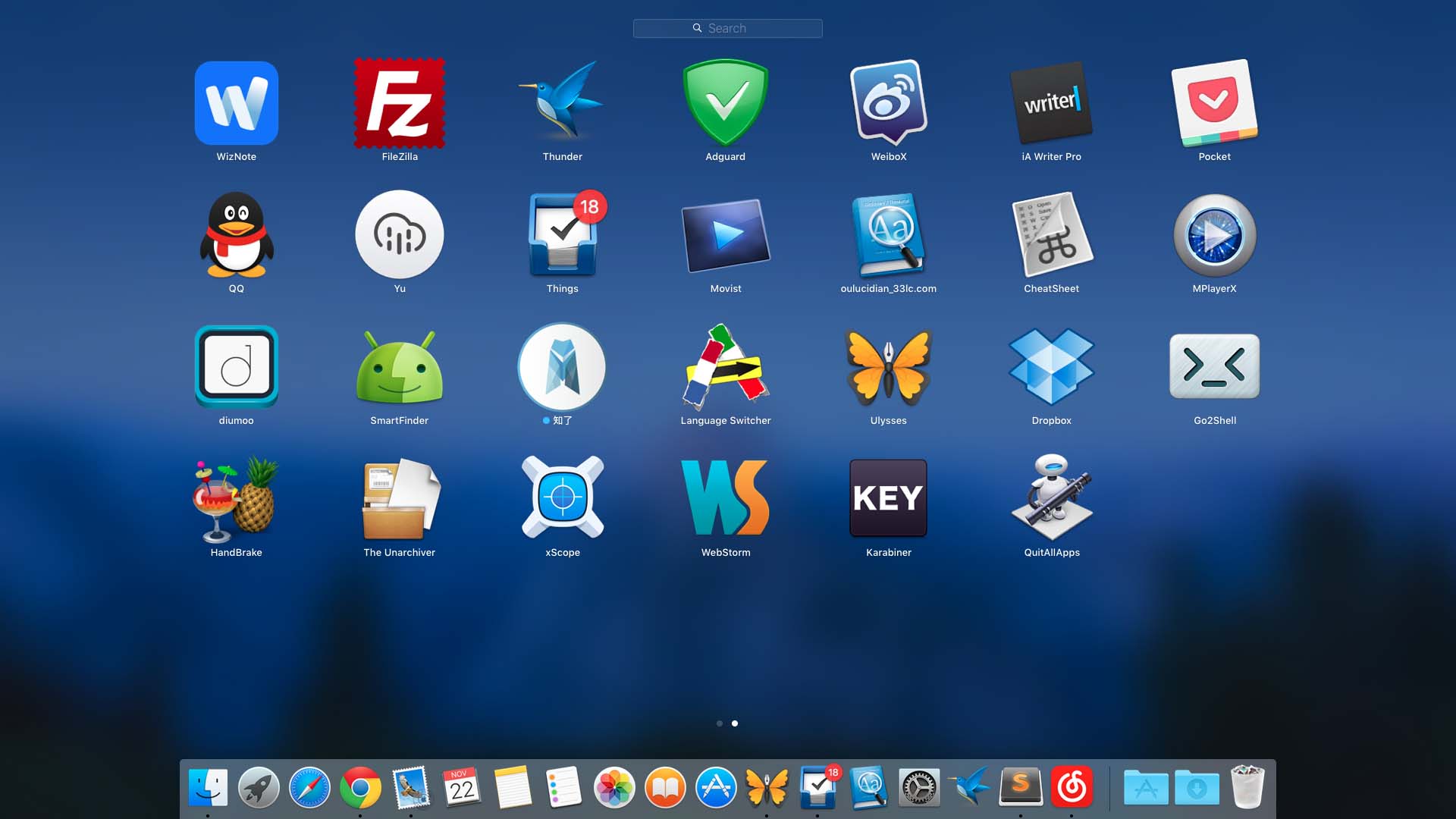
Task: Click the Launchpad rocket in Dock
Action: point(259,788)
